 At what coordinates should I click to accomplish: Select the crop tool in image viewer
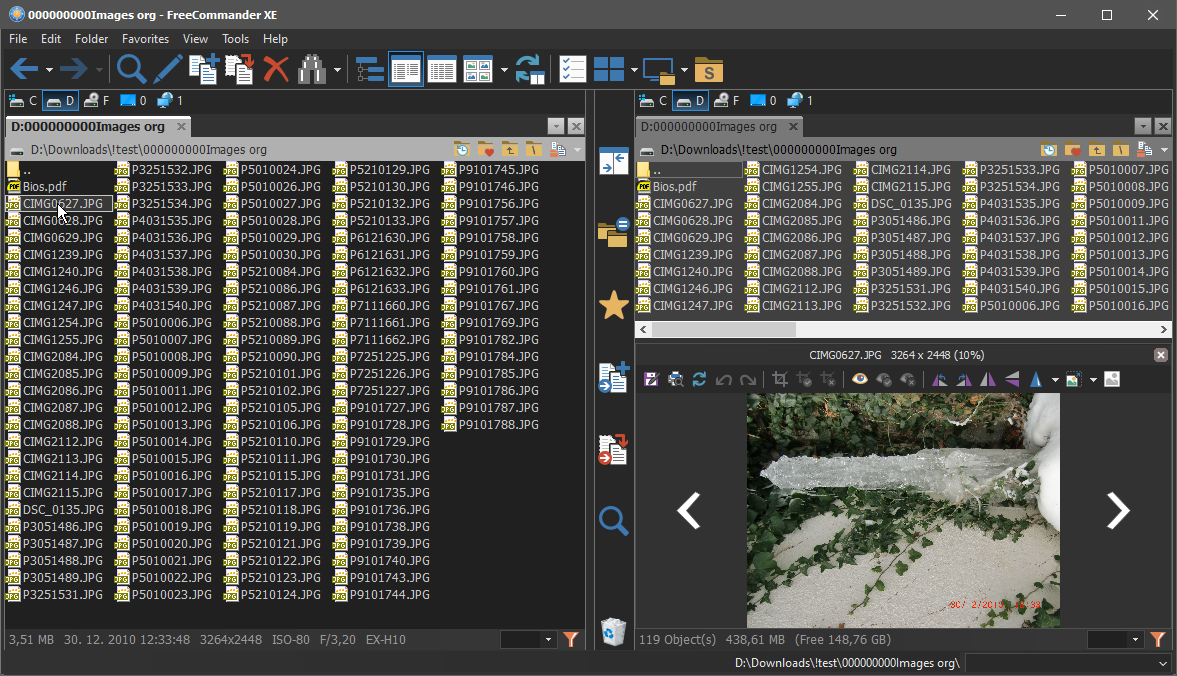click(780, 379)
